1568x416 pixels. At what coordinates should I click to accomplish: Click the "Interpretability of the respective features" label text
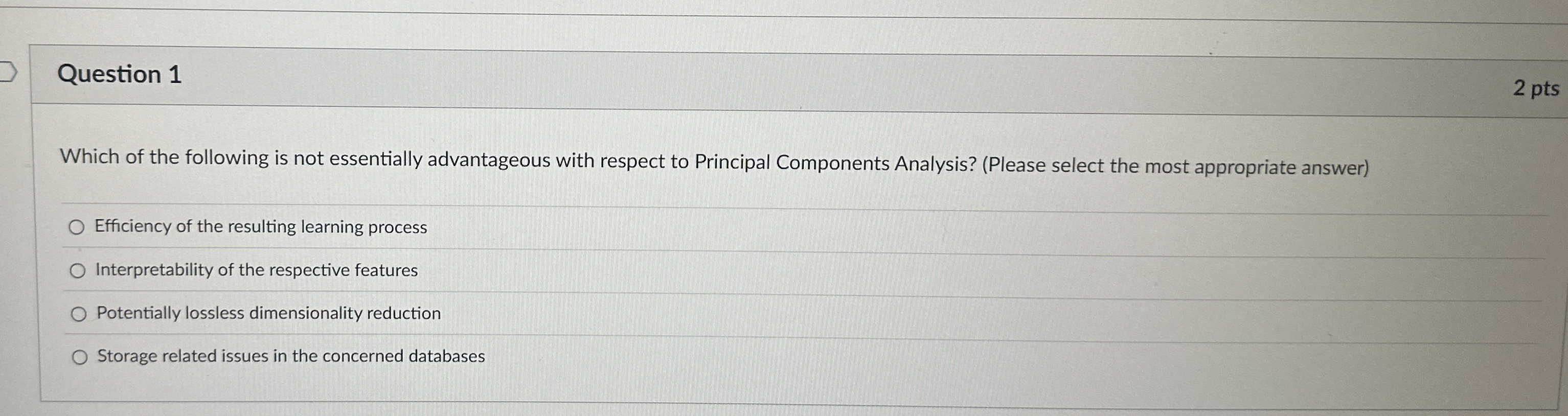click(x=256, y=271)
